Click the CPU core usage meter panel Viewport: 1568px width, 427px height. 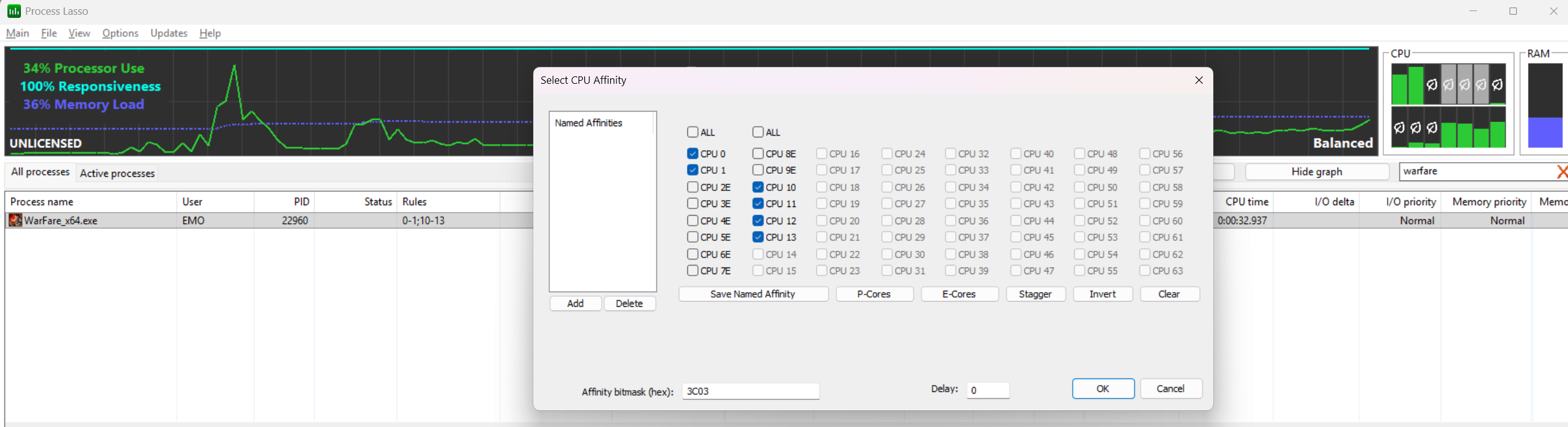coord(1449,105)
